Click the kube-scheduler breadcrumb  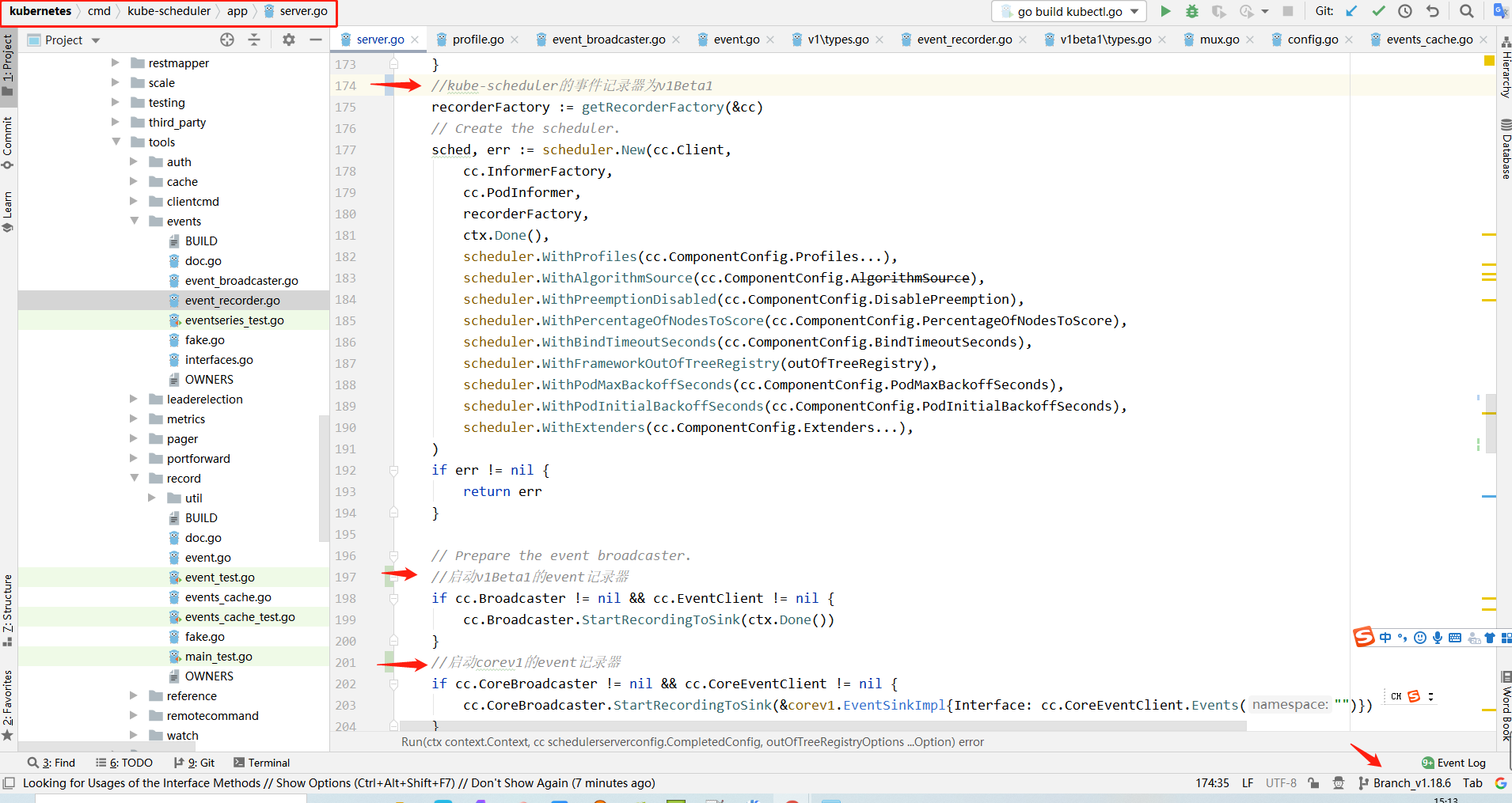point(169,11)
